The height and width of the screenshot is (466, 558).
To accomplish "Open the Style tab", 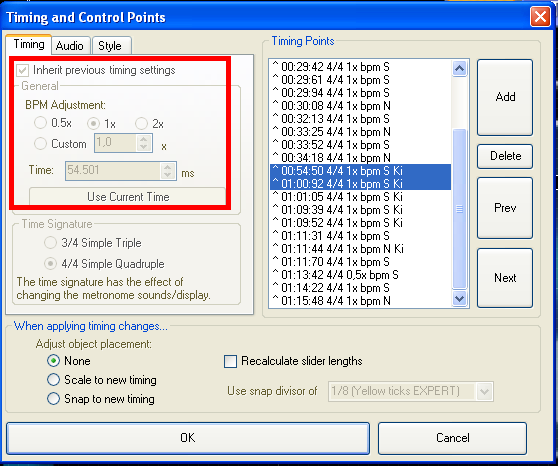I will click(x=110, y=46).
